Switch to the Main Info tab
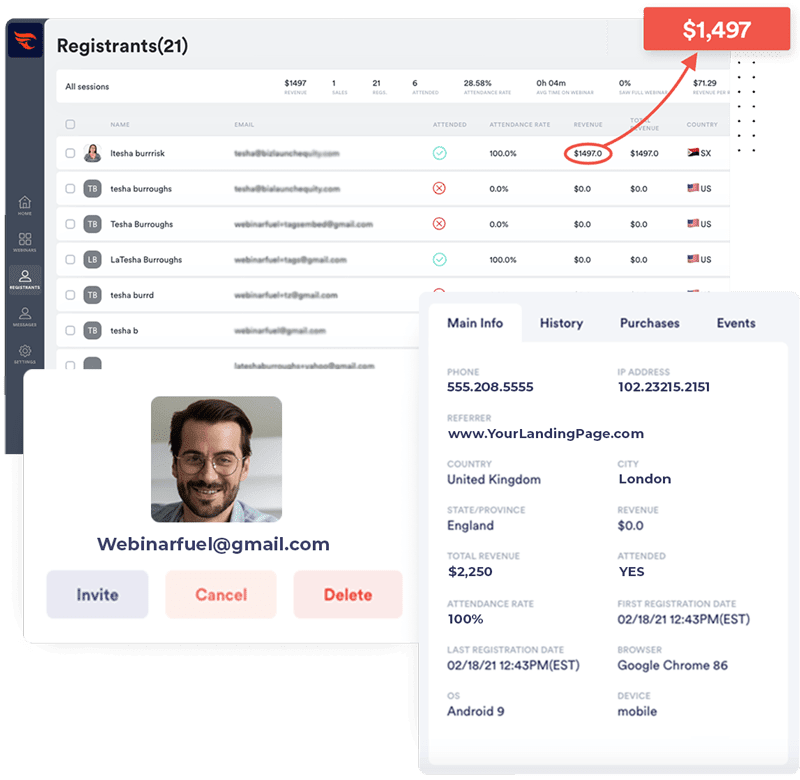 (475, 323)
